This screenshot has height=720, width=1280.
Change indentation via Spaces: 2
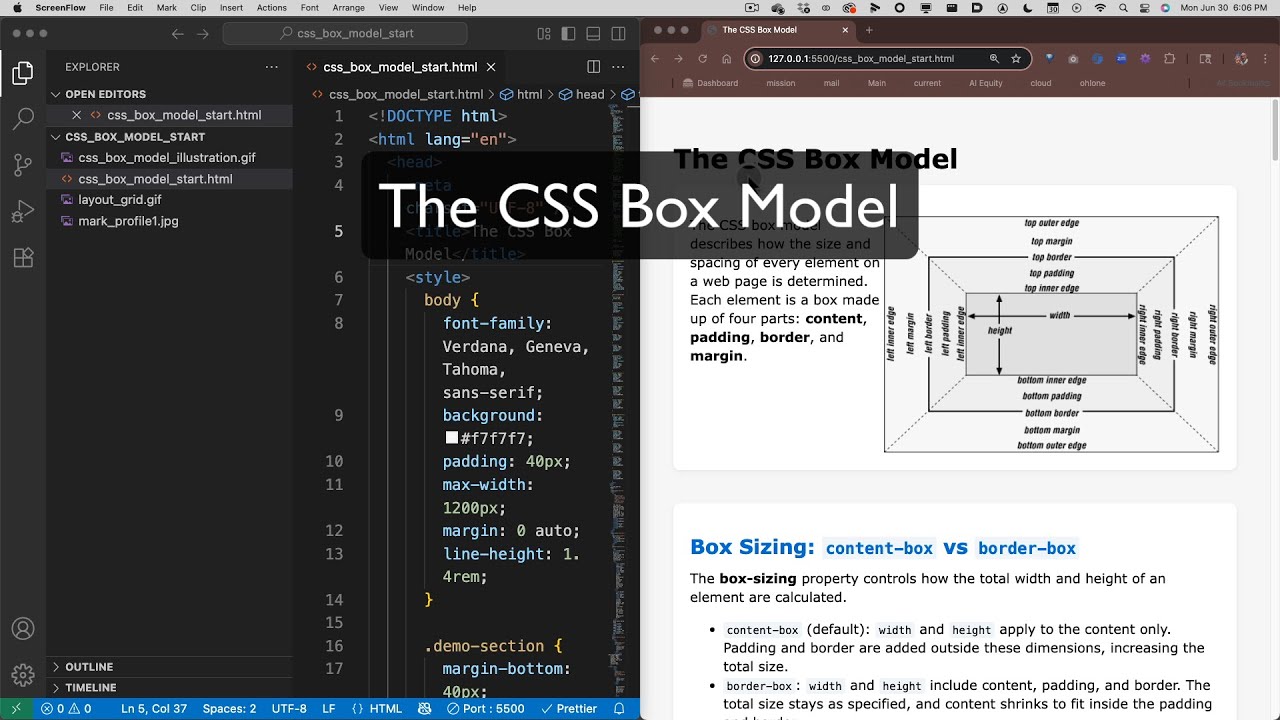click(x=229, y=709)
